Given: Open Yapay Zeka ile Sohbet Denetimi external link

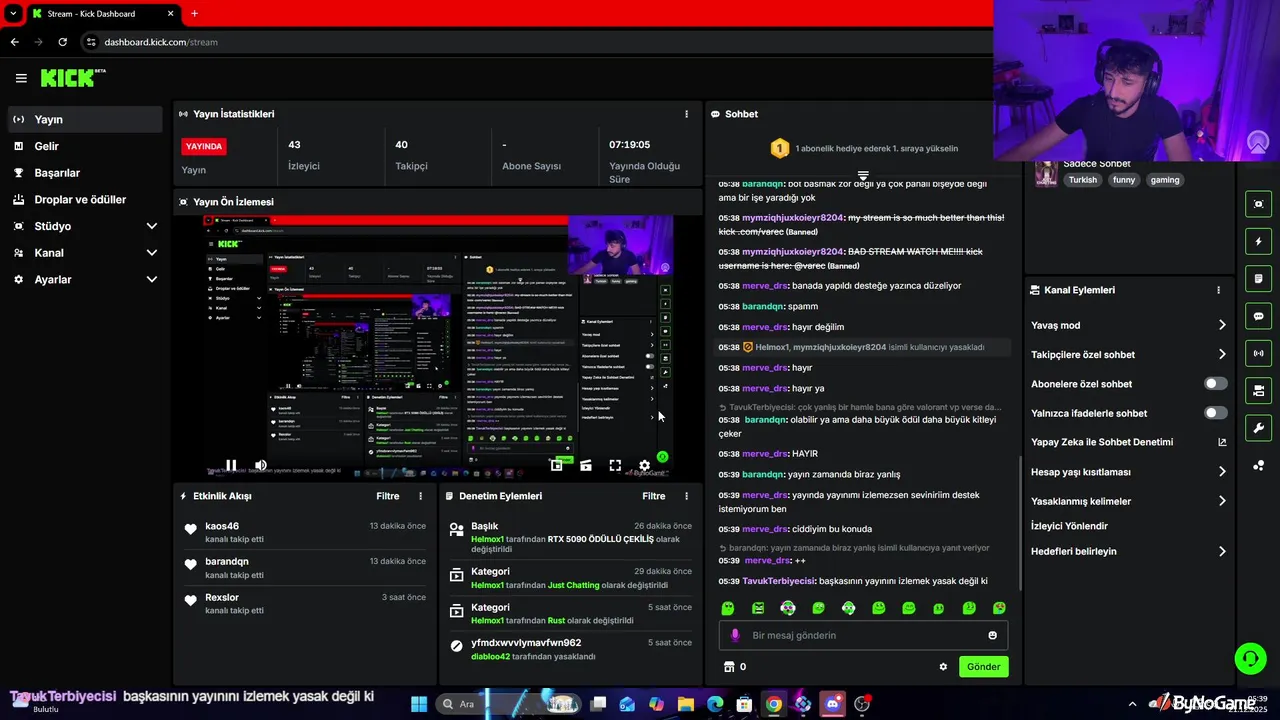Looking at the screenshot, I should 1222,442.
